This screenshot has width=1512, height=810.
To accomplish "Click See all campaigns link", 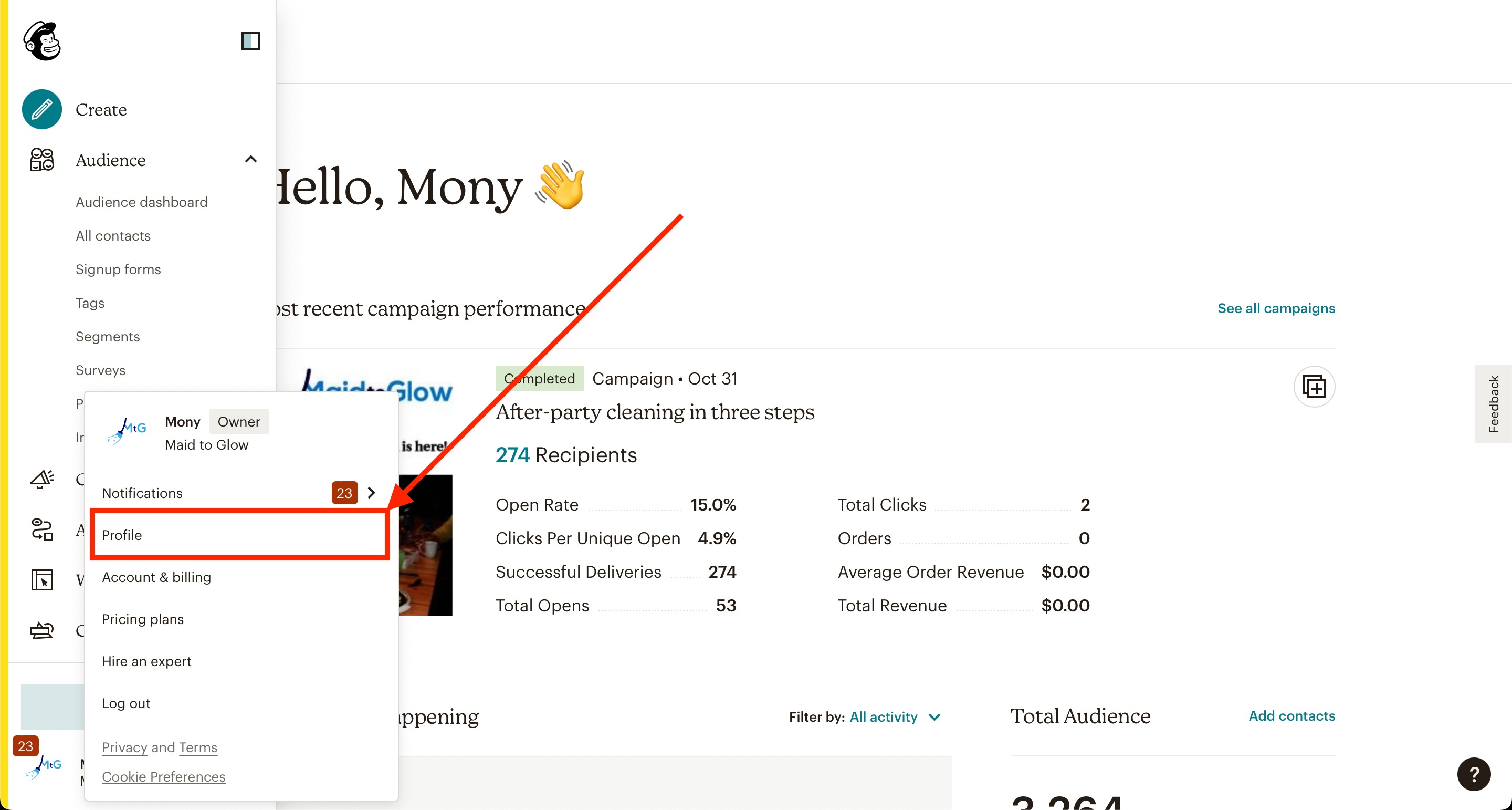I will 1276,308.
